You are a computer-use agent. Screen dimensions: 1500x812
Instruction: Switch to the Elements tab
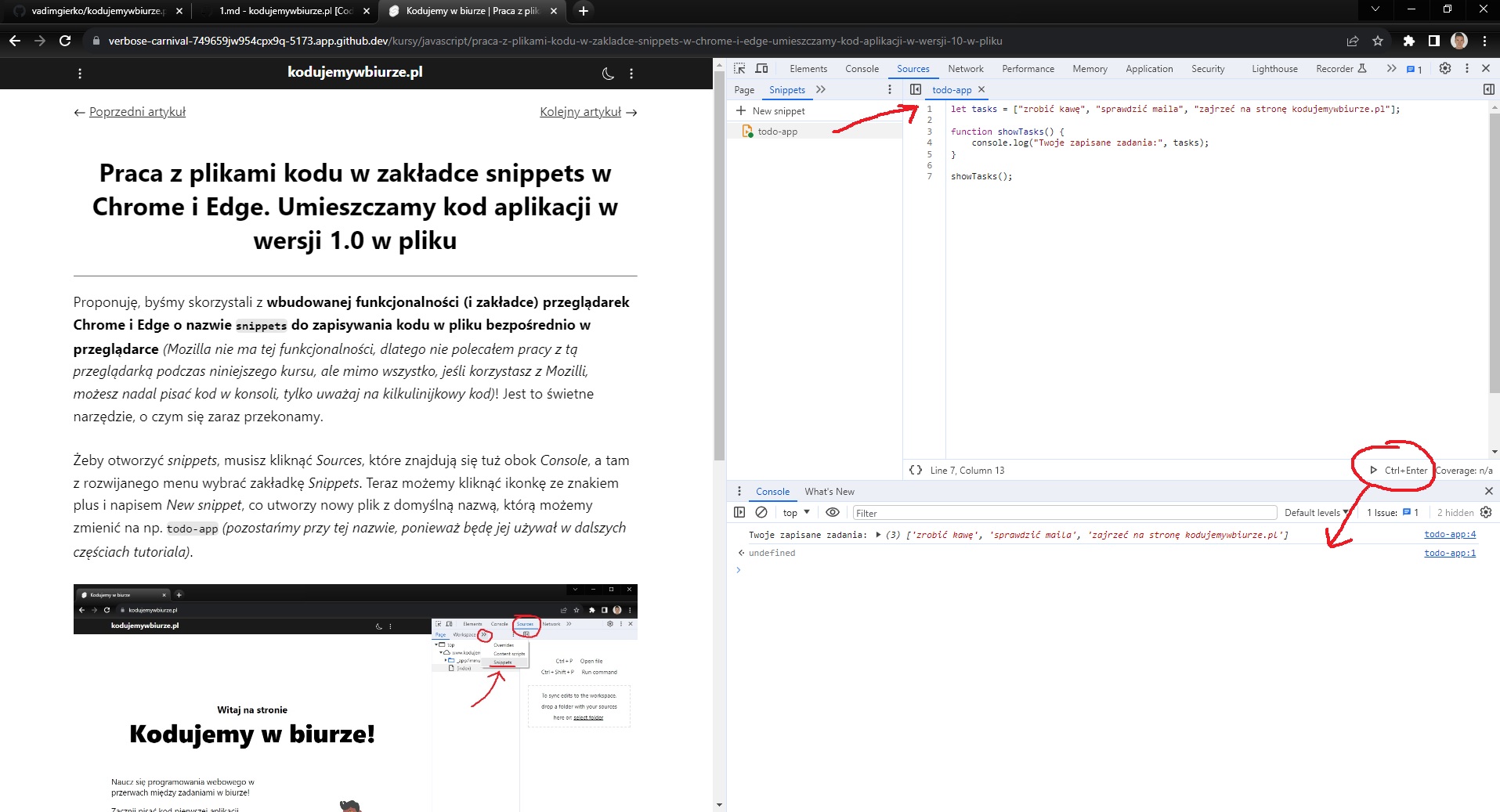click(808, 69)
